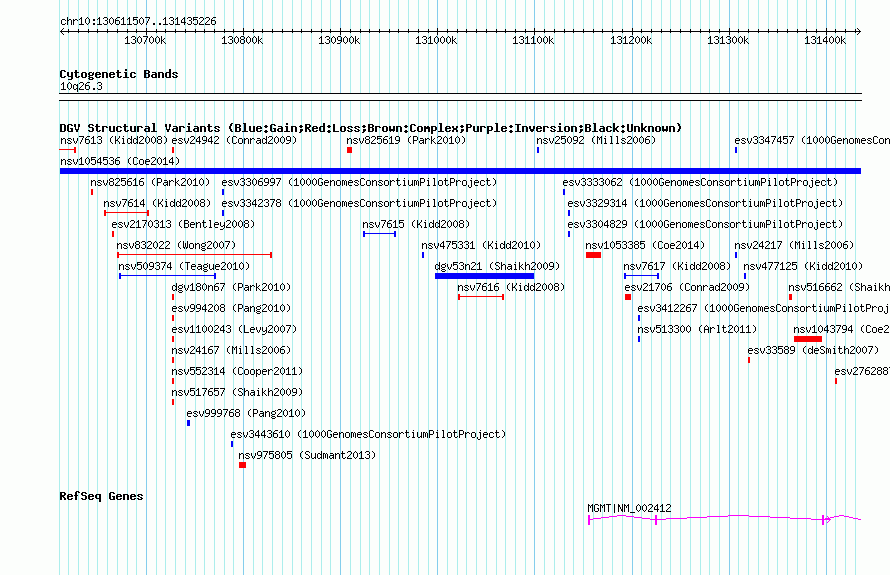890x575 pixels.
Task: Select the nsv825619 (Park2010) label
Action: click(406, 140)
